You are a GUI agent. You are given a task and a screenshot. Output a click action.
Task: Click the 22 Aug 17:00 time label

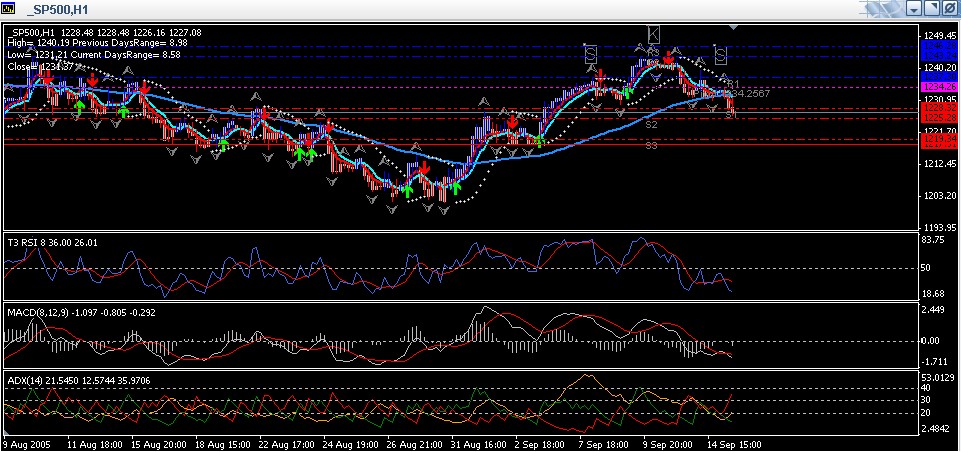pos(287,444)
